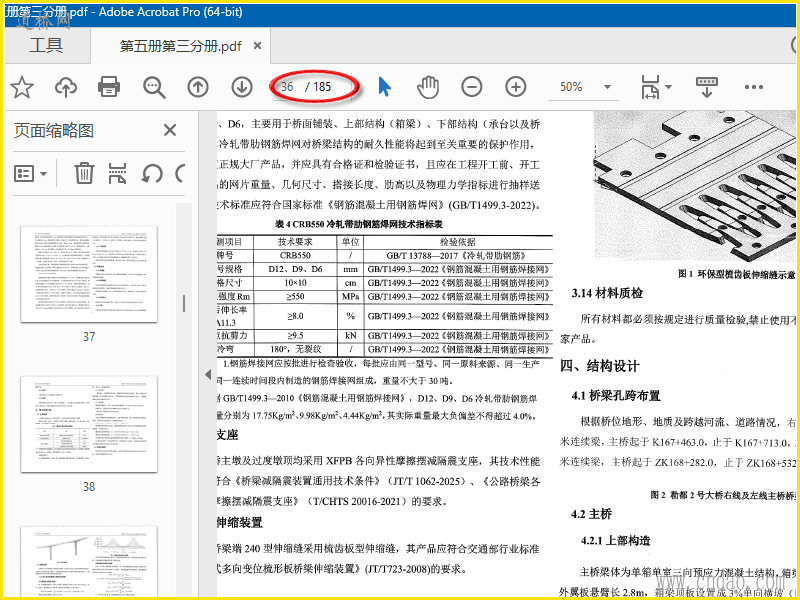Edit the current page number field
Image resolution: width=800 pixels, height=600 pixels.
point(287,87)
